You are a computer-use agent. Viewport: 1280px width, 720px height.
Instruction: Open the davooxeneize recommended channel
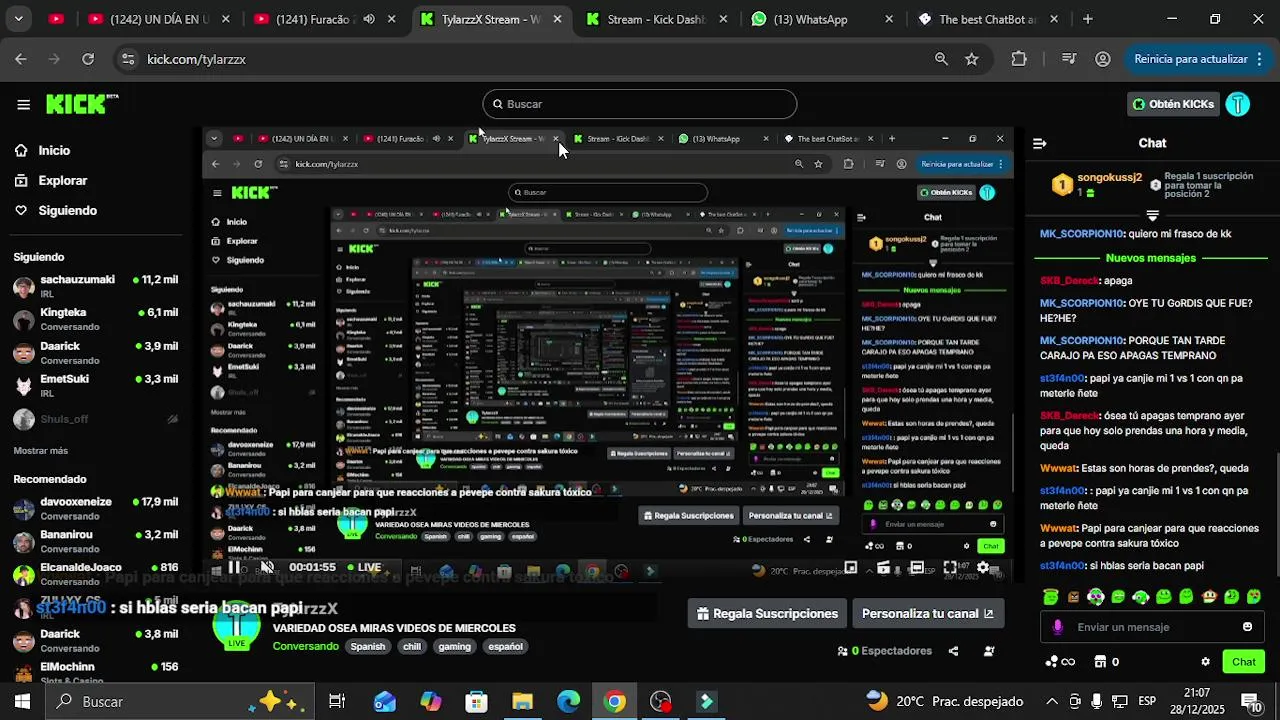pyautogui.click(x=95, y=508)
